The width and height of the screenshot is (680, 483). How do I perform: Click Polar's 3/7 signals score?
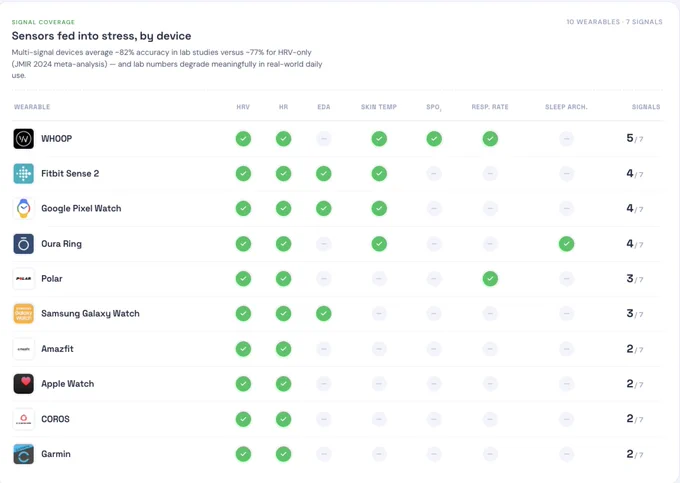[635, 278]
